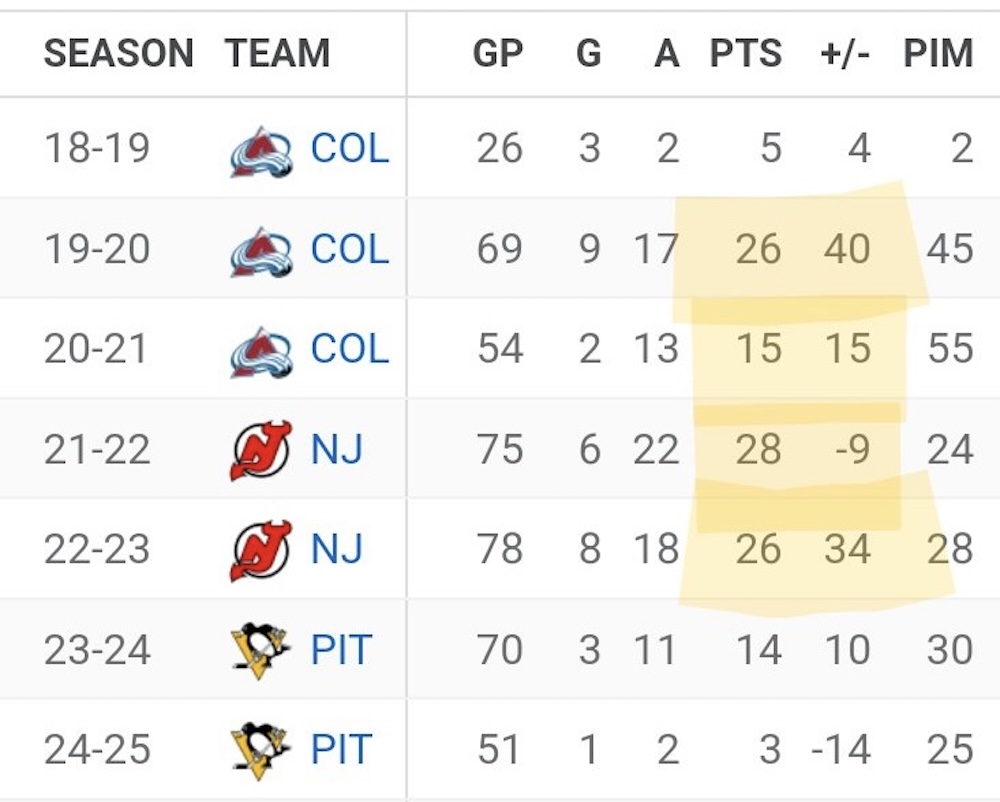Click Penguins logo in 23-24 row
This screenshot has height=802, width=1000.
260,651
